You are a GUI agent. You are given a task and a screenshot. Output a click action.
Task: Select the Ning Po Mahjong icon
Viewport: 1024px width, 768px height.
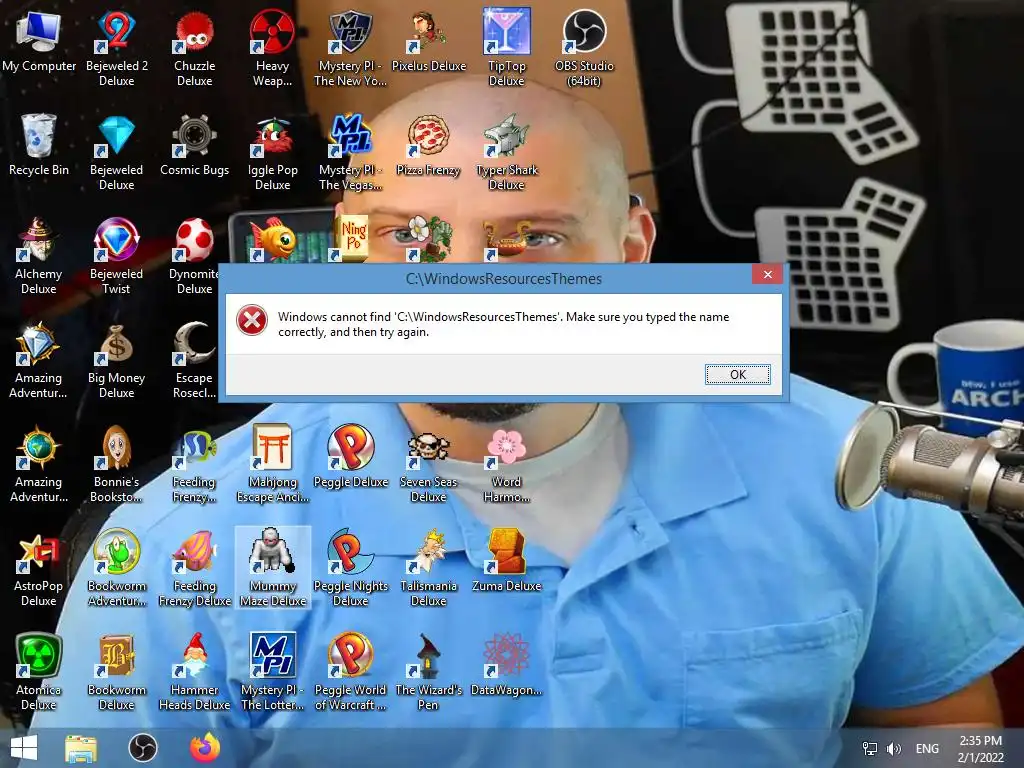[x=353, y=238]
